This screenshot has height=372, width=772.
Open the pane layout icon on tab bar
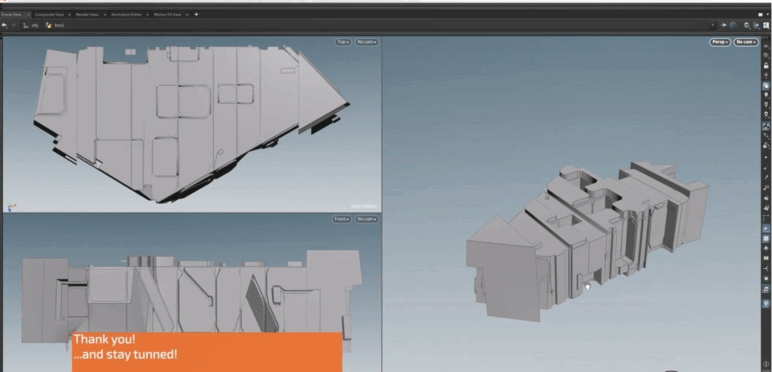760,14
